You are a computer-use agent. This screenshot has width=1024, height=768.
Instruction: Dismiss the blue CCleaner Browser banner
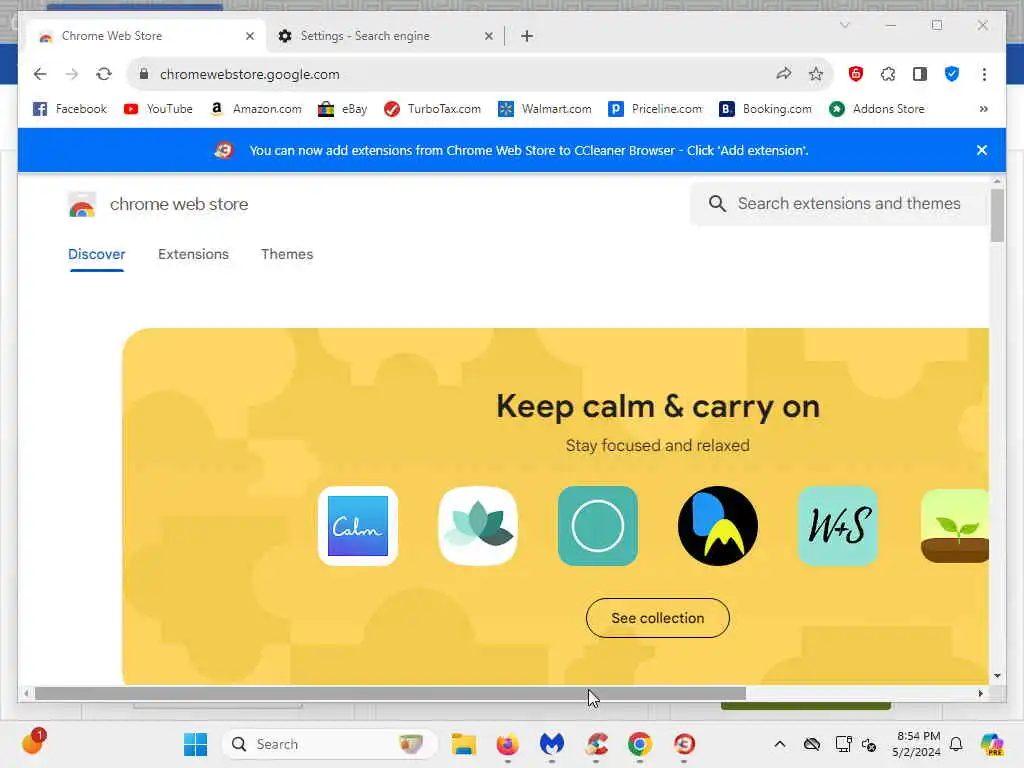pyautogui.click(x=982, y=150)
